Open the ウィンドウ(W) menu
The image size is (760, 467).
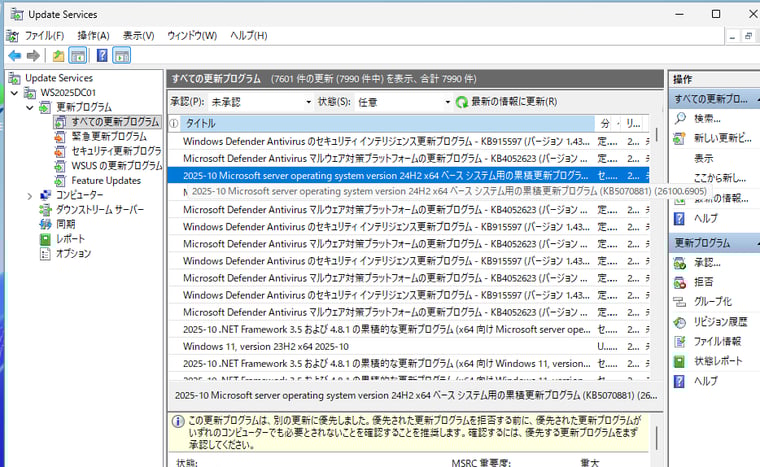tap(192, 36)
